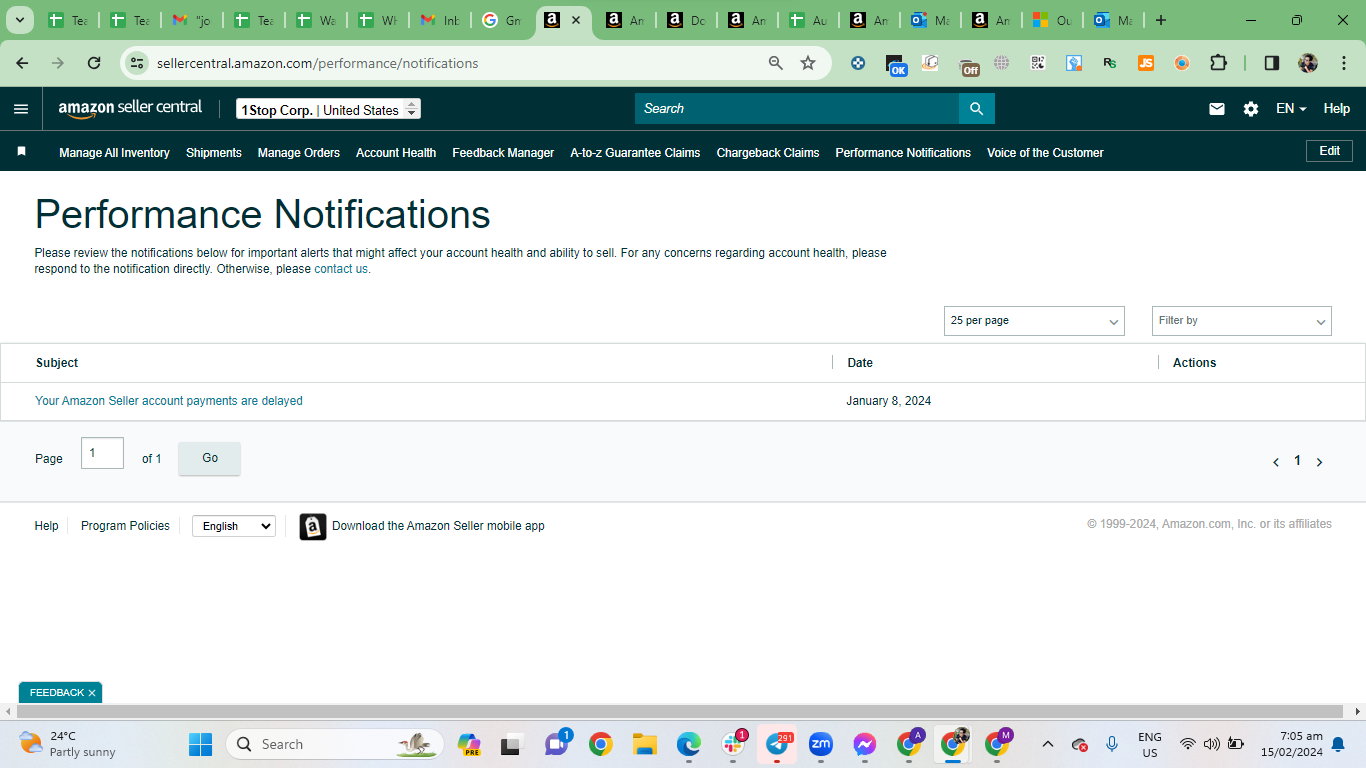Viewport: 1366px width, 768px height.
Task: Open the Help link in the top header
Action: pos(1337,109)
